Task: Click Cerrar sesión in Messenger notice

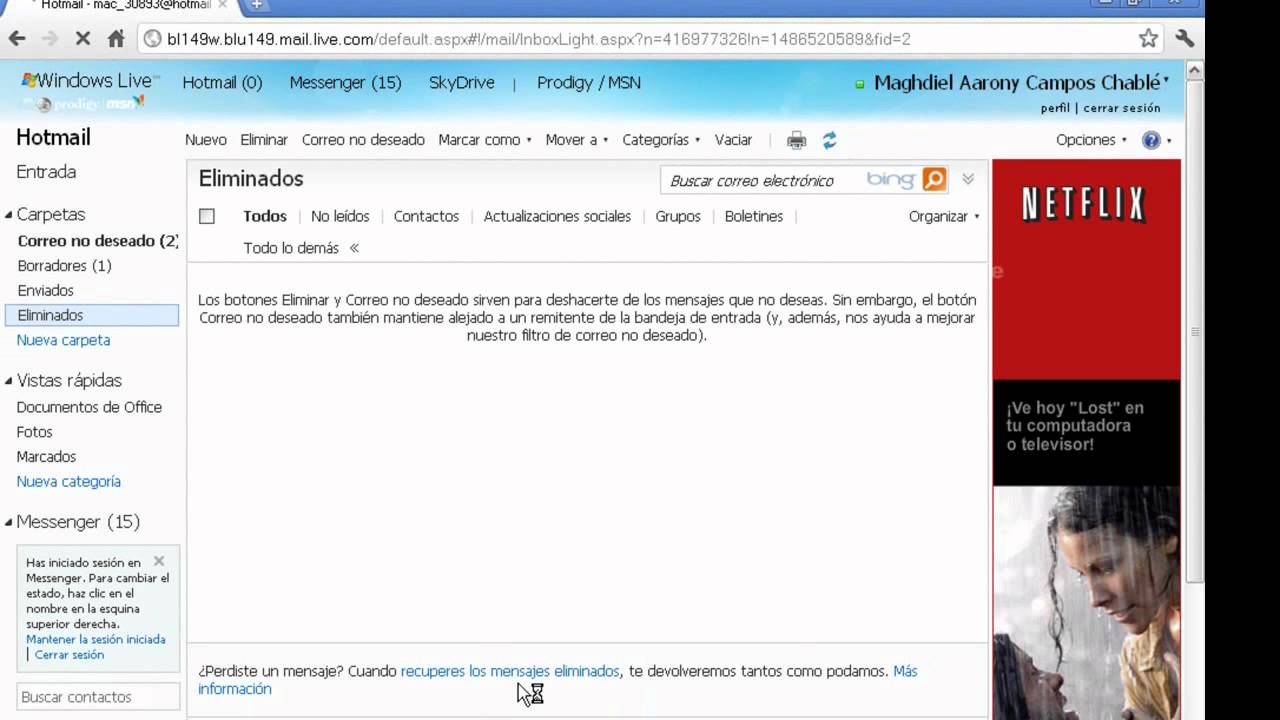Action: click(69, 655)
